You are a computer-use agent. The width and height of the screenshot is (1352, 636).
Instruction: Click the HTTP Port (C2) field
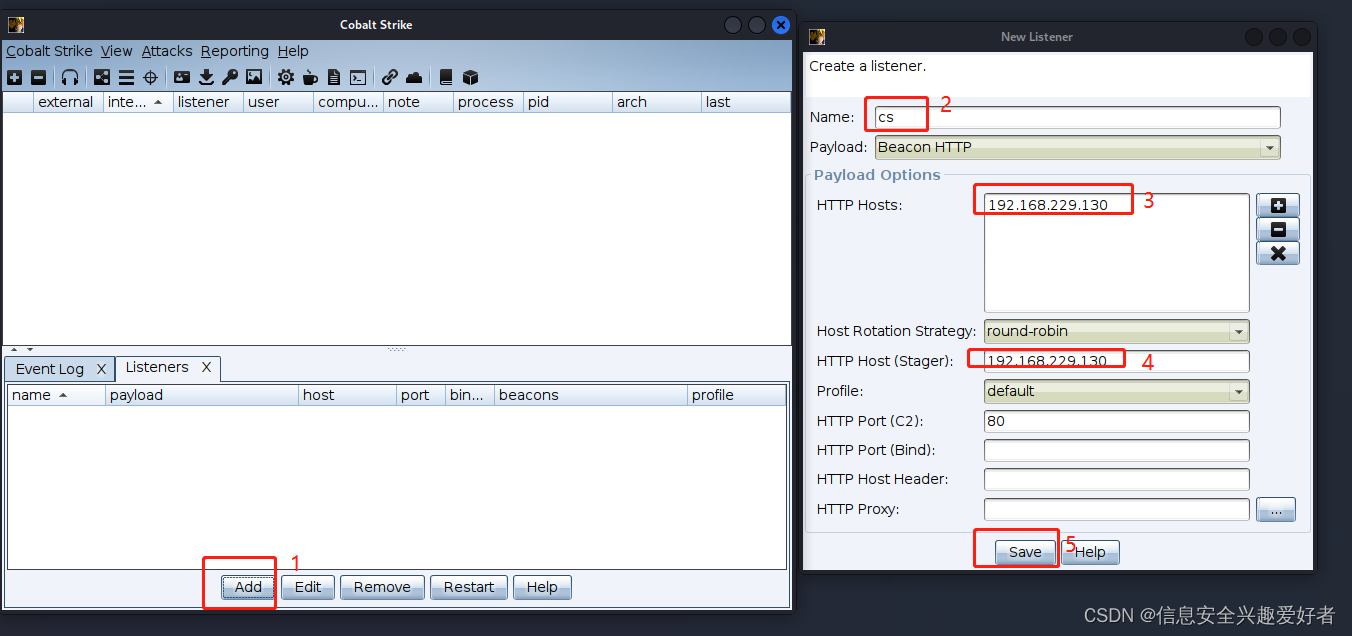pos(1117,421)
